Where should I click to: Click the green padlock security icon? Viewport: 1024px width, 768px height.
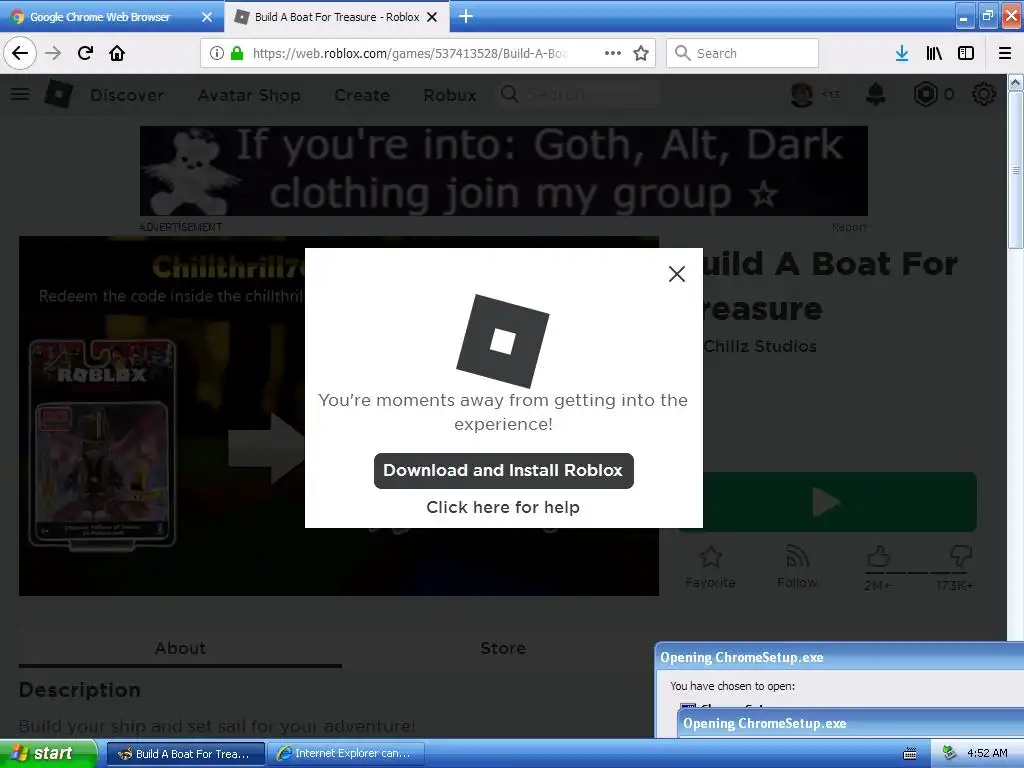237,53
